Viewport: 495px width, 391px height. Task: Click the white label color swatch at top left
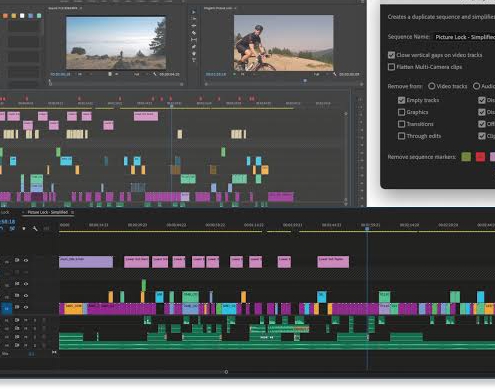[22, 16]
